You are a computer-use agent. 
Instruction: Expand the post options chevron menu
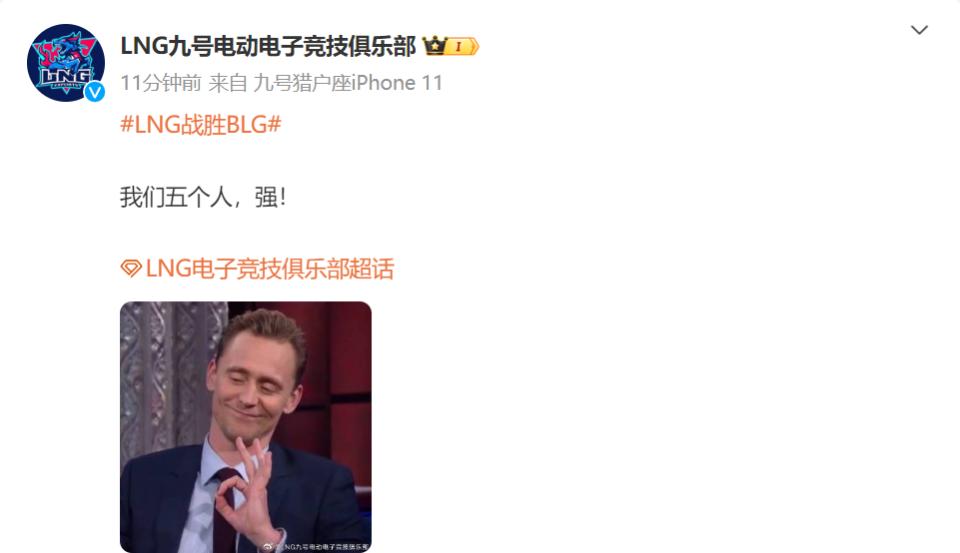tap(919, 30)
